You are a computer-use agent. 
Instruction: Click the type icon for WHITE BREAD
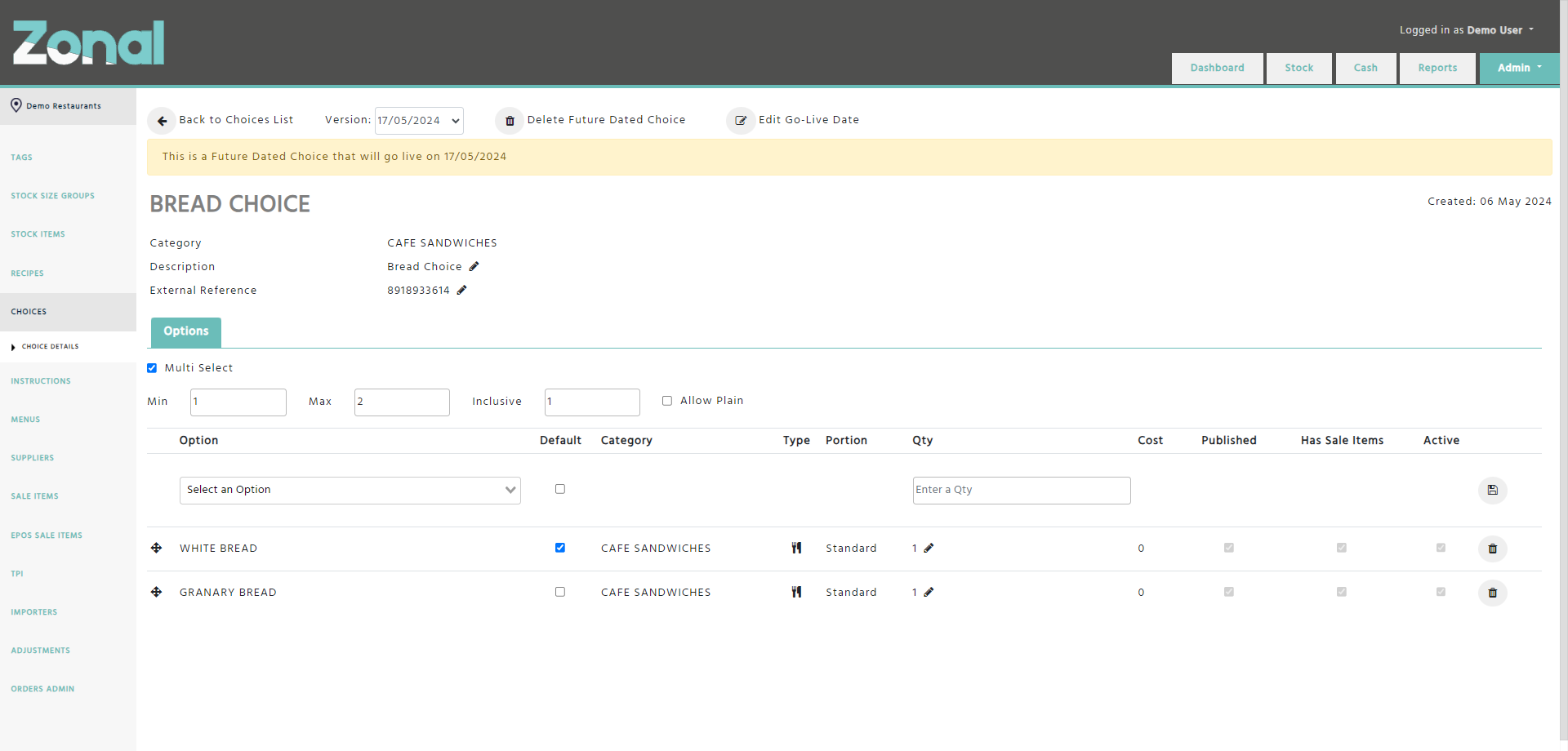pos(796,548)
